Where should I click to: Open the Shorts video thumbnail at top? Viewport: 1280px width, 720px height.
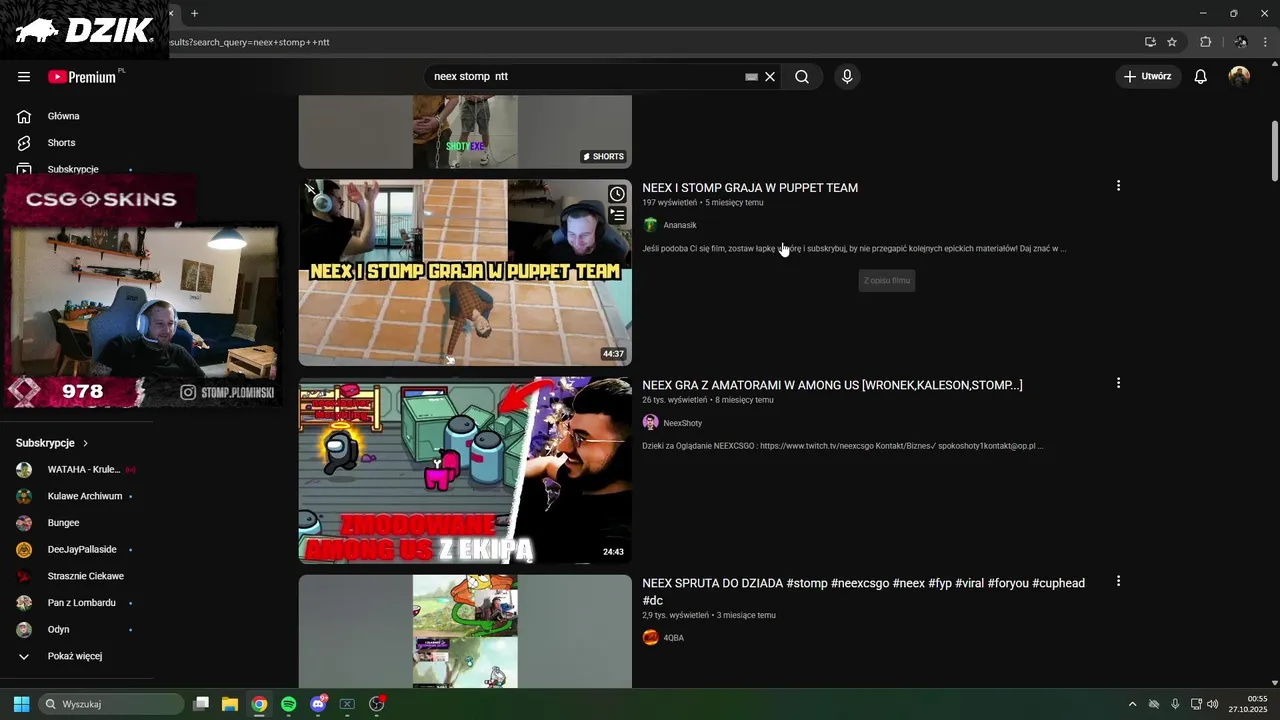(465, 132)
